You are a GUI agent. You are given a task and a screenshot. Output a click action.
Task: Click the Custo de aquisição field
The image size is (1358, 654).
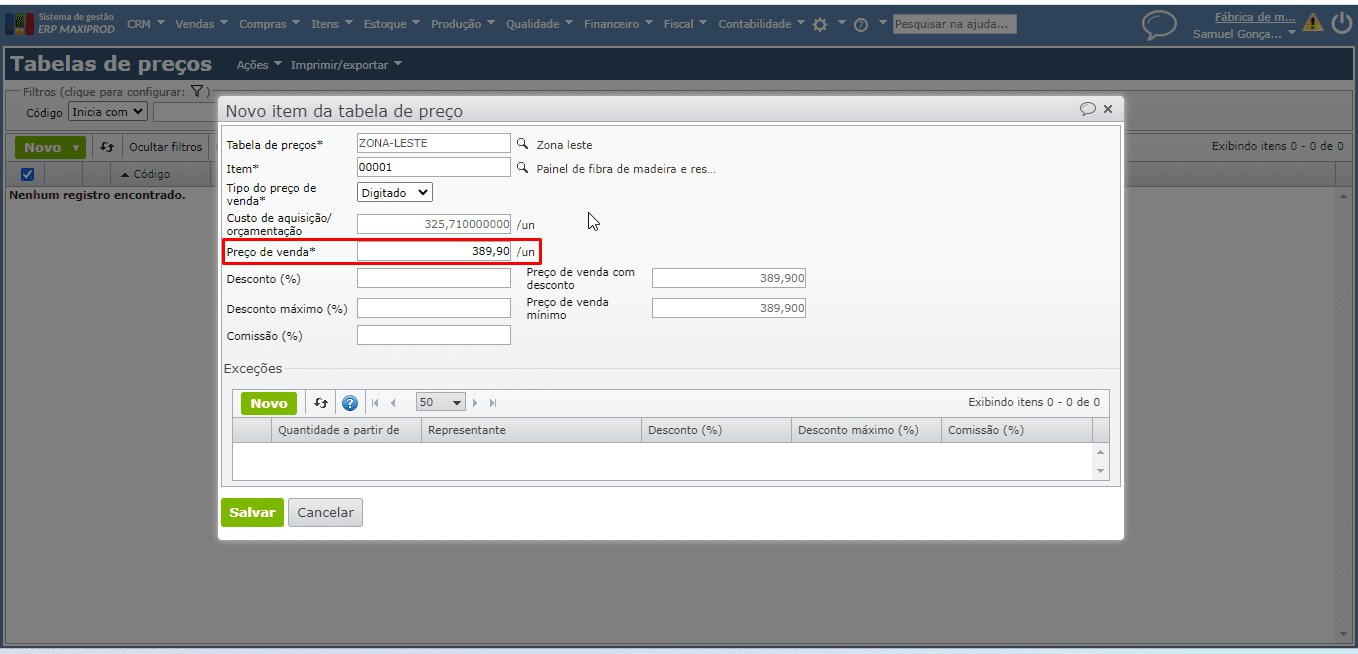coord(434,224)
